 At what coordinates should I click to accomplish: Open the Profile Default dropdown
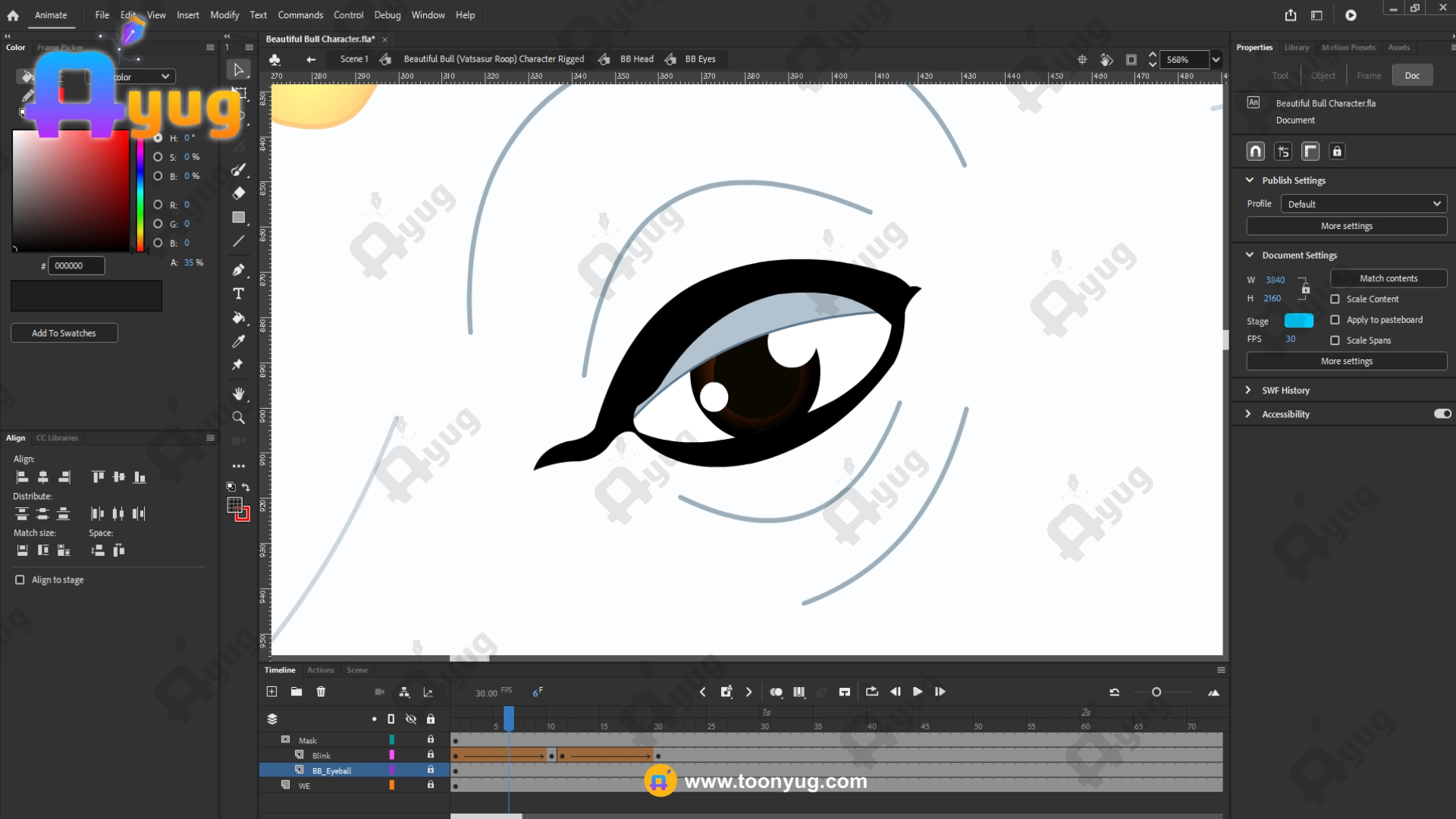pos(1363,204)
